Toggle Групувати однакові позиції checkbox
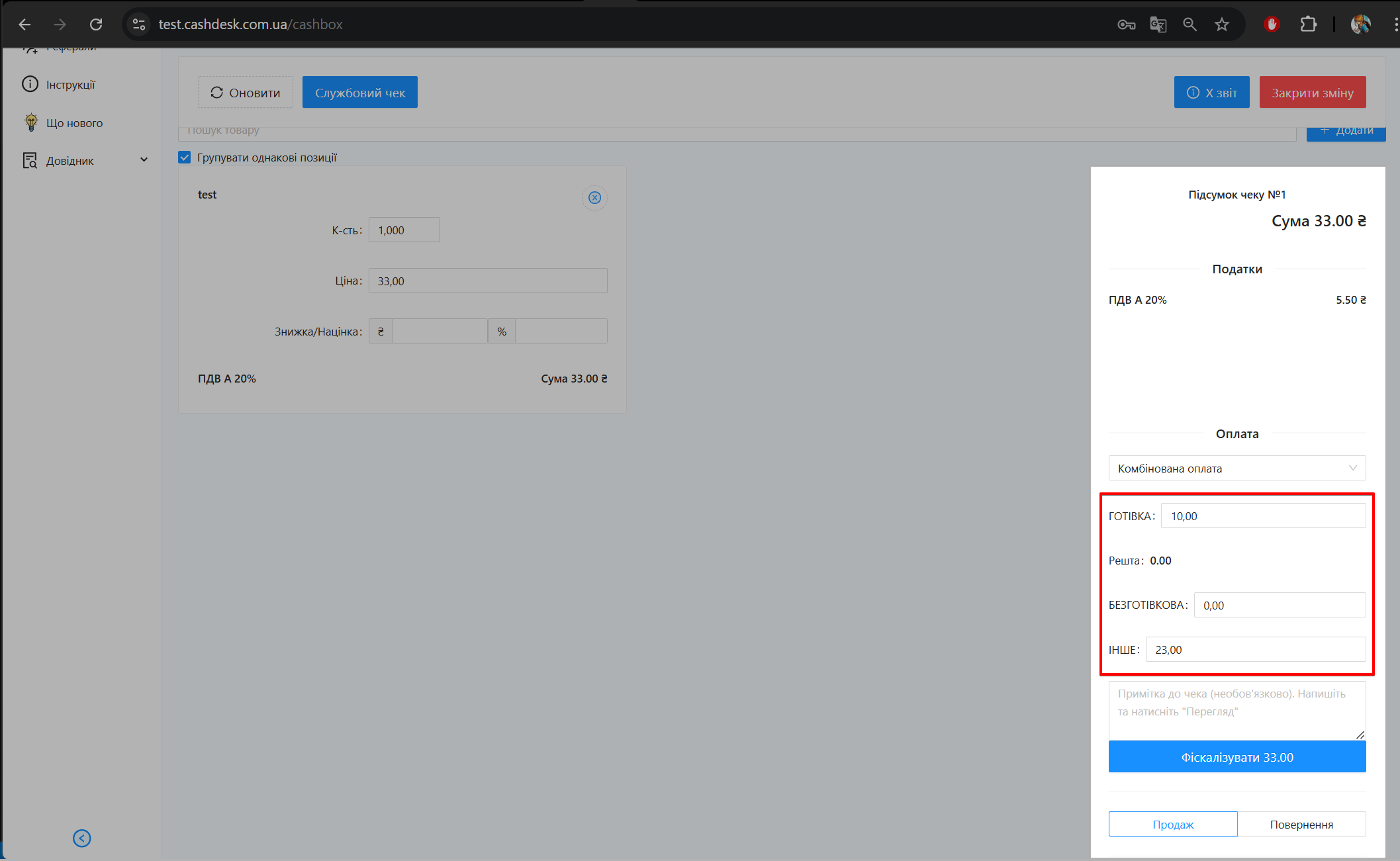1400x861 pixels. point(185,158)
